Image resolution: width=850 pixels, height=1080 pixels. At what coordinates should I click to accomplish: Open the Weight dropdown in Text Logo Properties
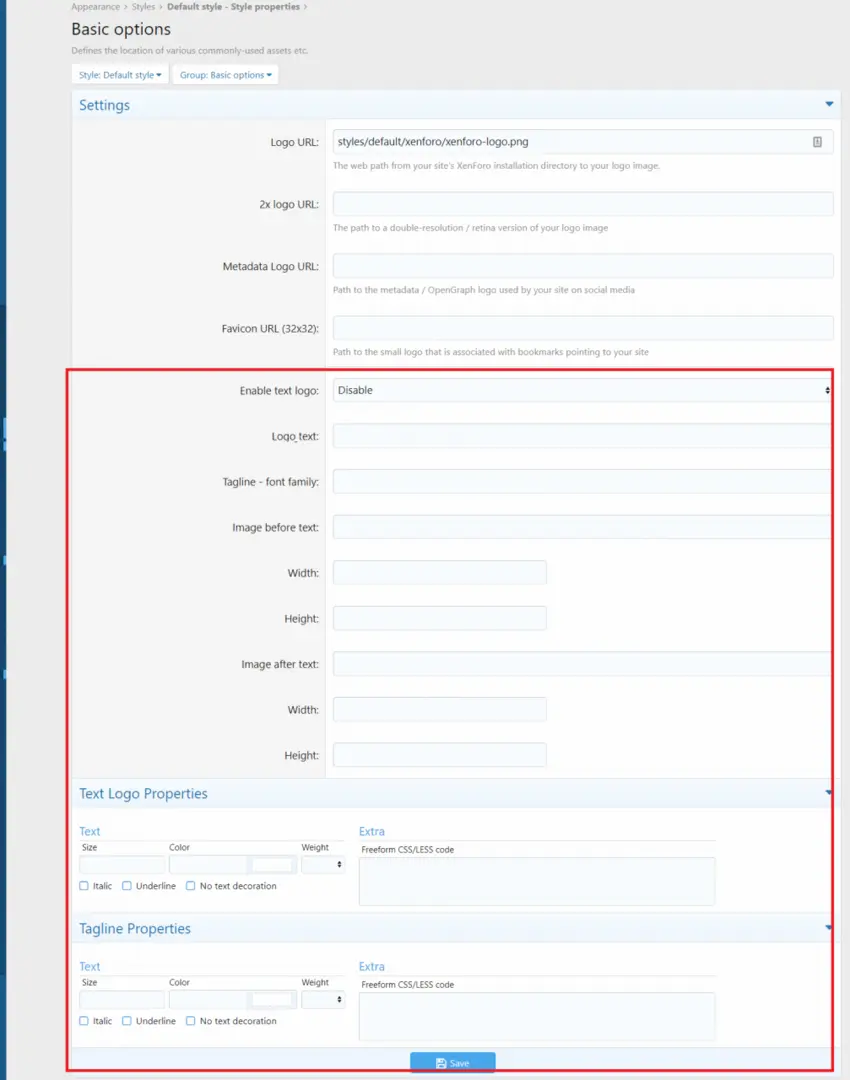pos(323,865)
